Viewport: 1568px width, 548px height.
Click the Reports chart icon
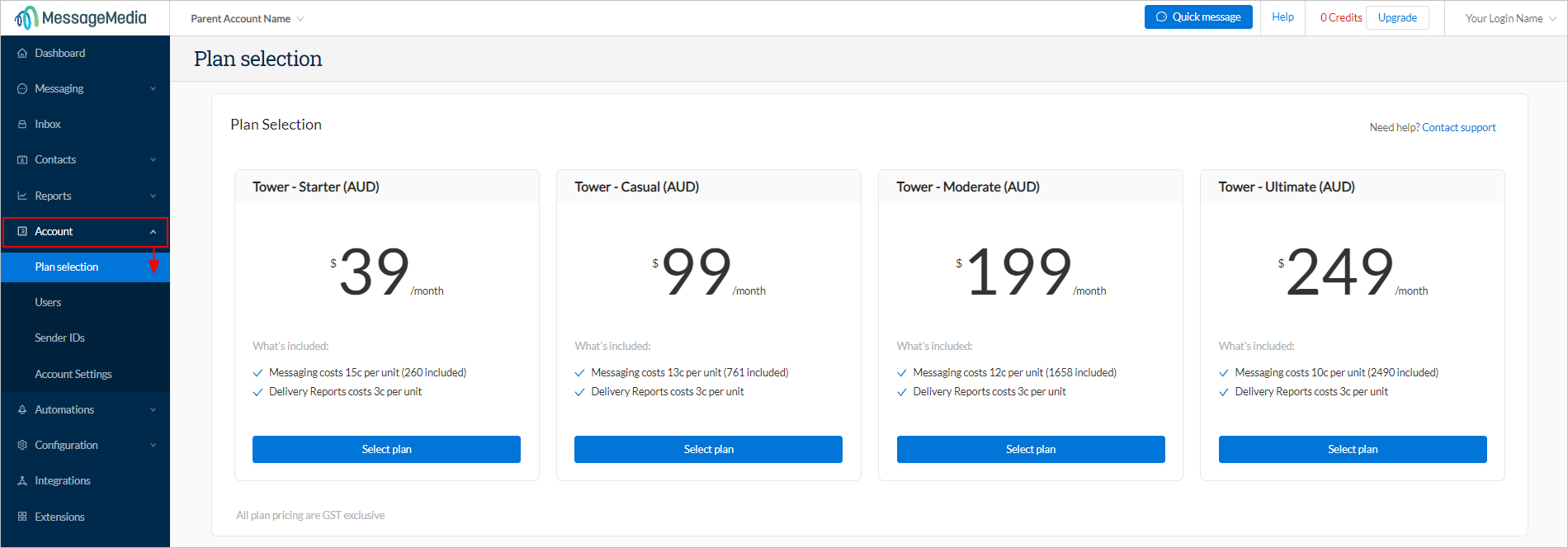tap(22, 196)
